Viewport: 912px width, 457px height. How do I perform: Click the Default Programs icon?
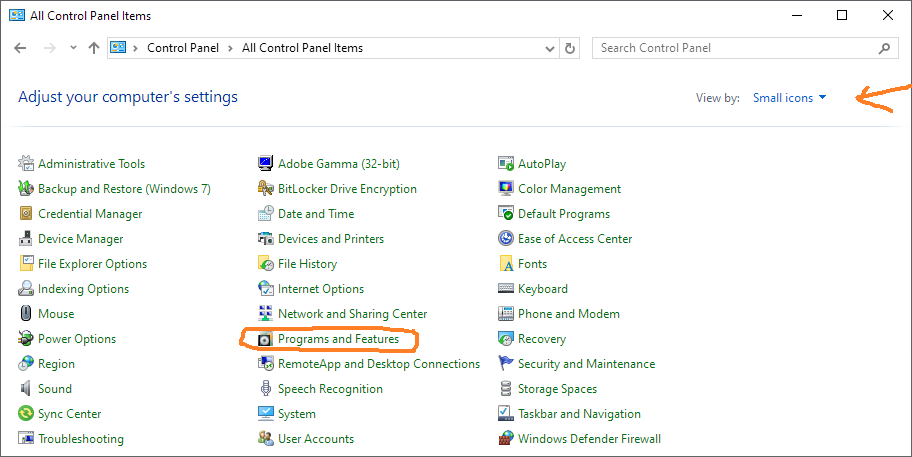coord(506,213)
